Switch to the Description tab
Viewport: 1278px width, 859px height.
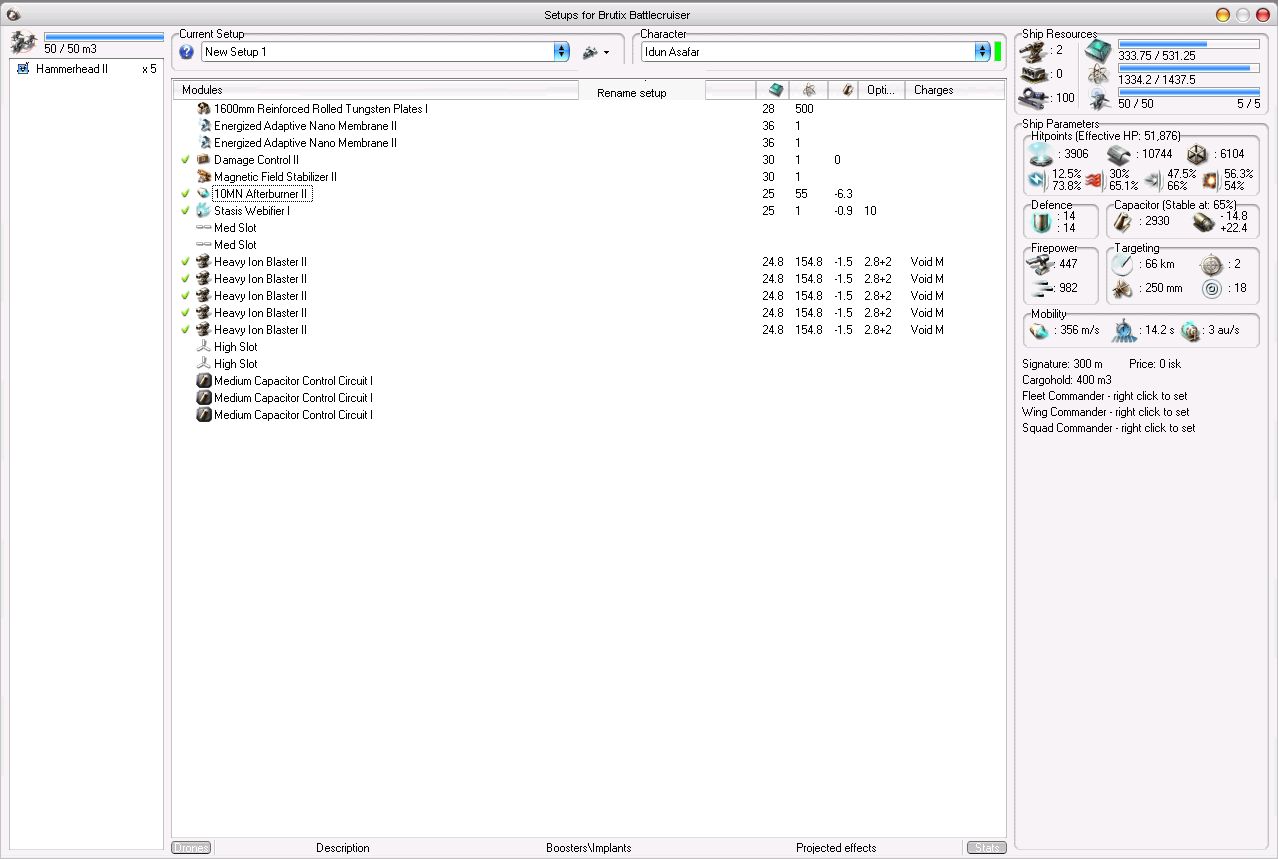(343, 848)
